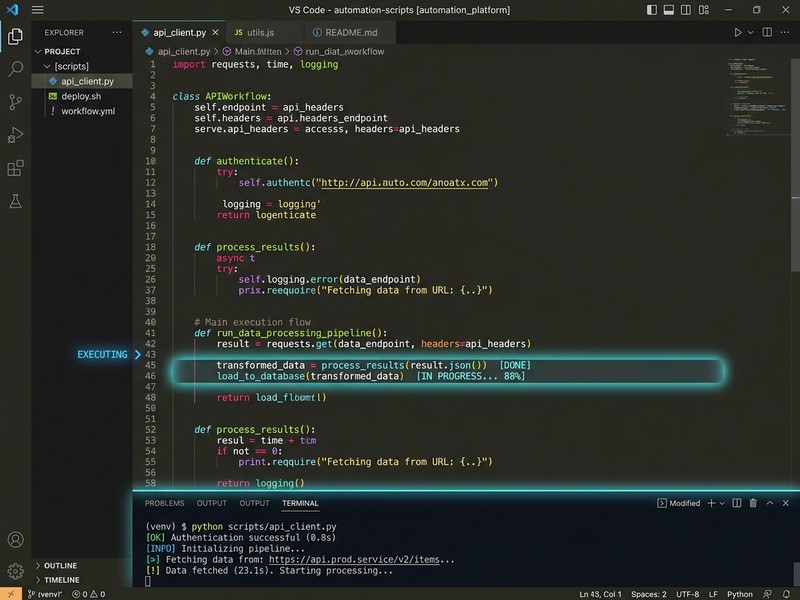Expand the Outline section at sidebar bottom

point(62,566)
